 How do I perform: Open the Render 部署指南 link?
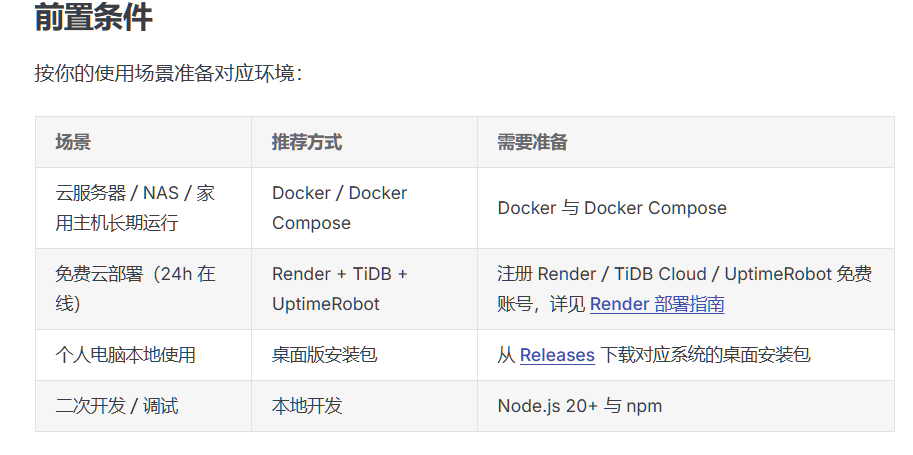[657, 304]
